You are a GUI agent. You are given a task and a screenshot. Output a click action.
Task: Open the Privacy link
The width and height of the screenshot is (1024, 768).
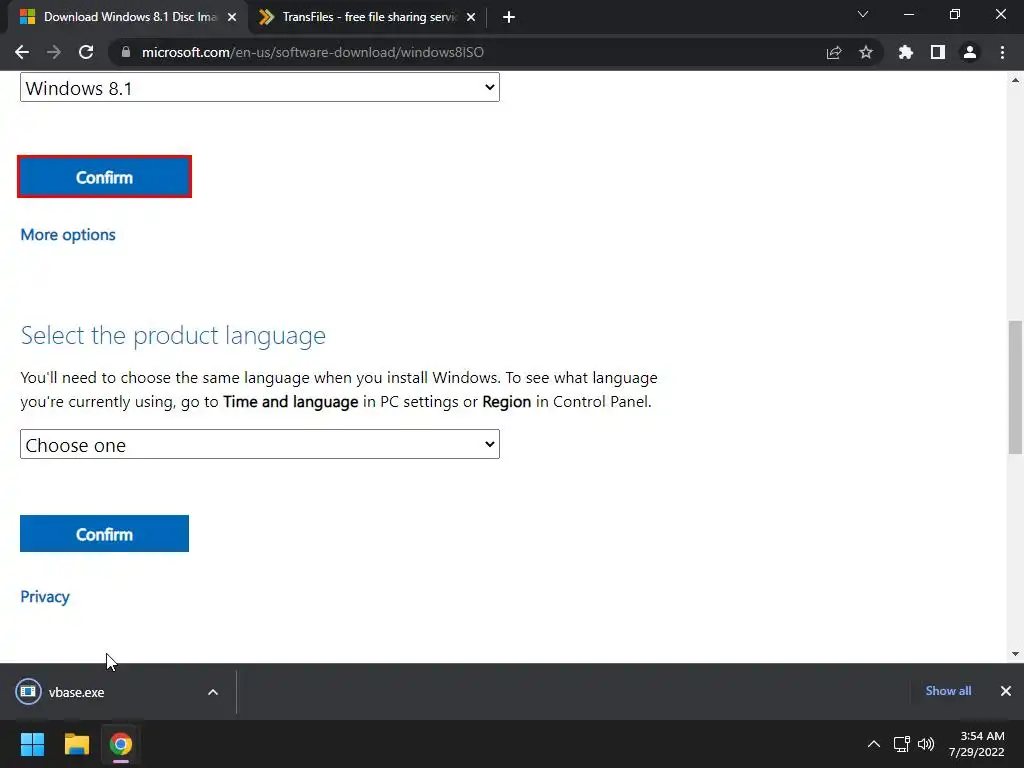click(44, 596)
